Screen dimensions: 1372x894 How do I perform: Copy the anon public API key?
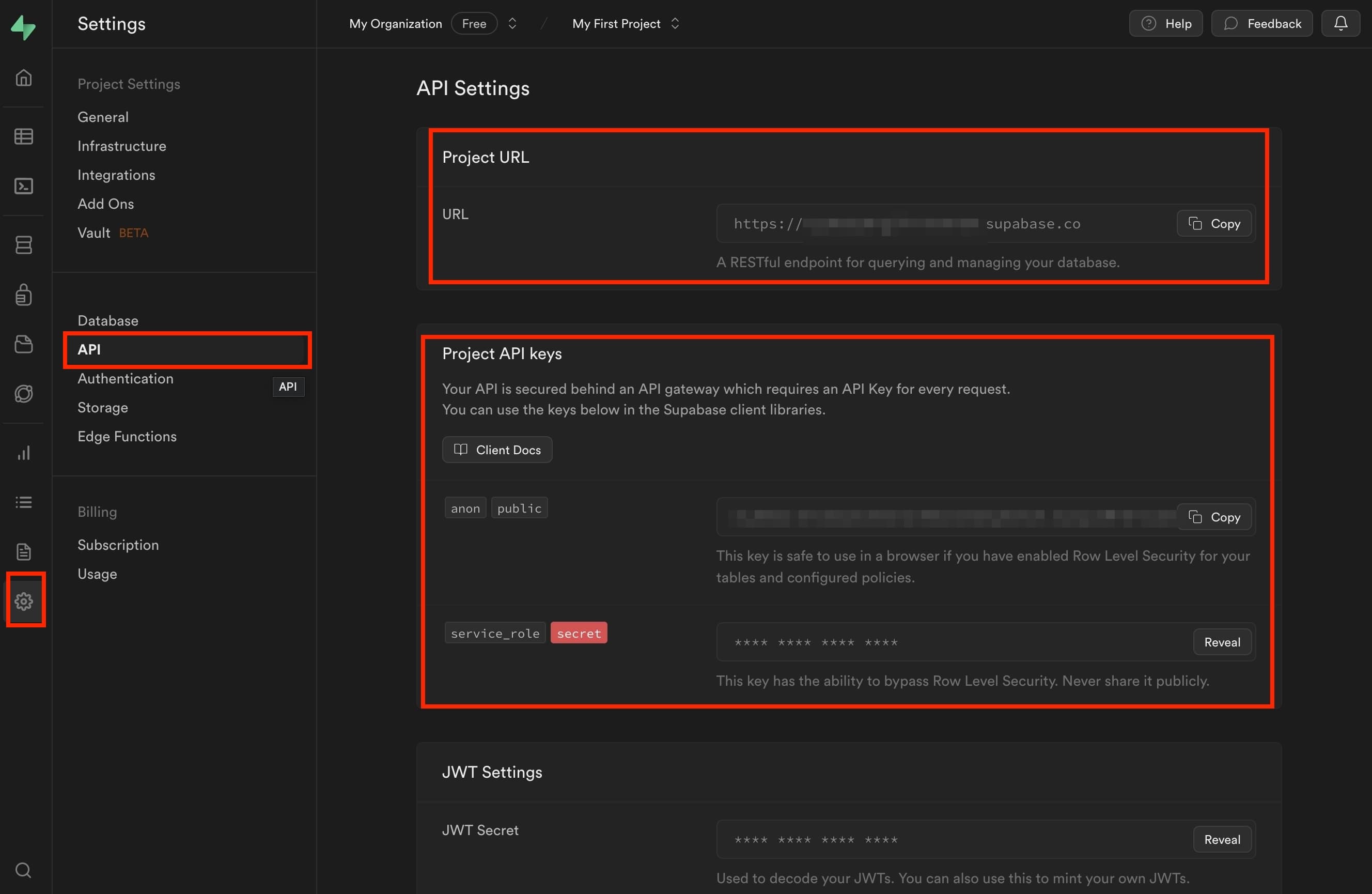point(1214,517)
